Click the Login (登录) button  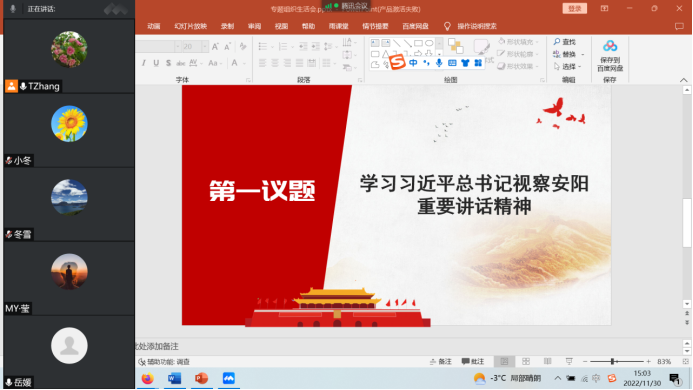[x=575, y=8]
